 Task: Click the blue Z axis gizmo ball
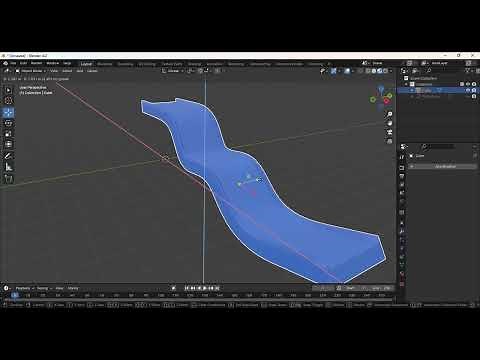[x=381, y=89]
